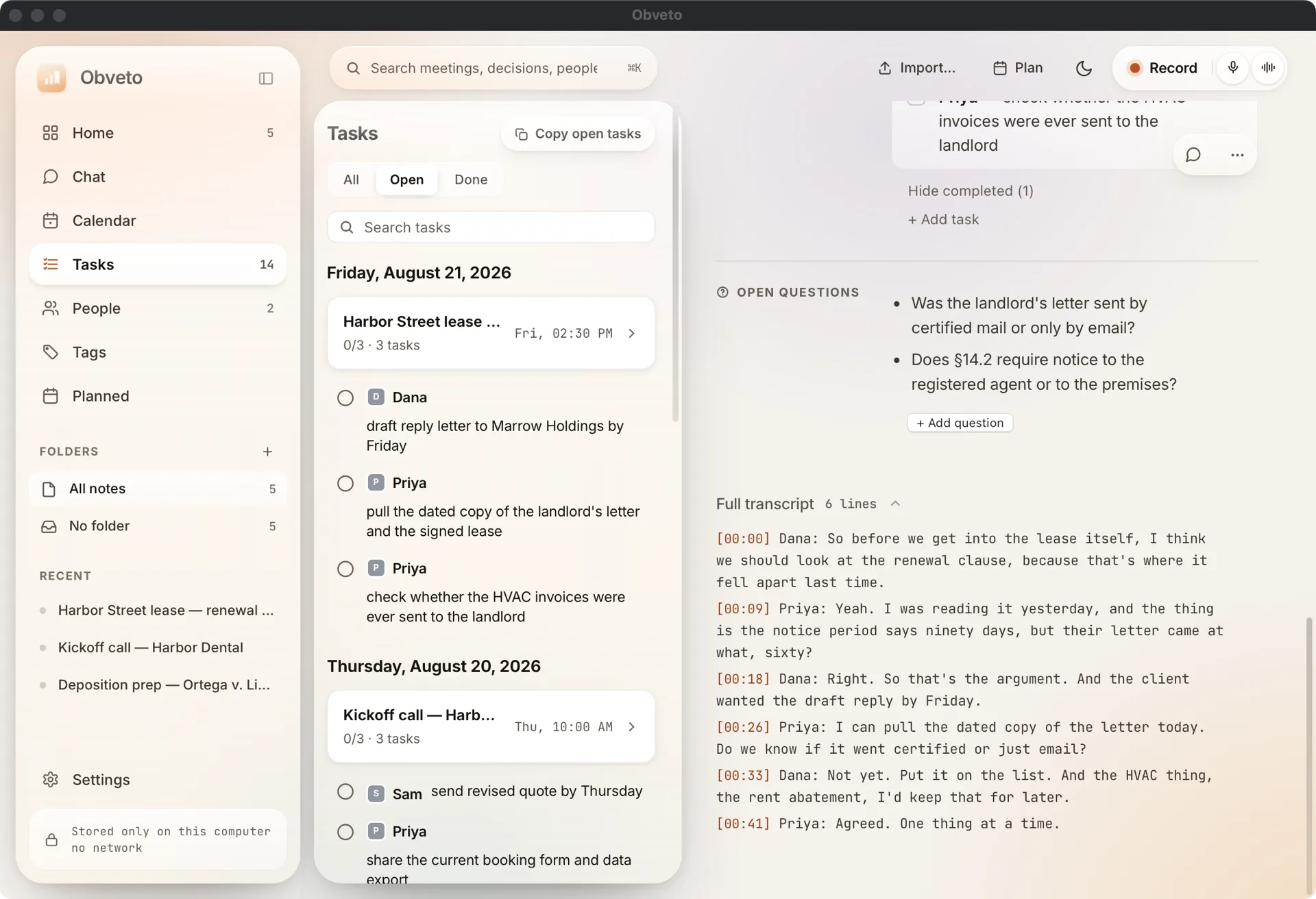This screenshot has height=899, width=1316.
Task: Click Hide completed (1)
Action: click(x=971, y=191)
